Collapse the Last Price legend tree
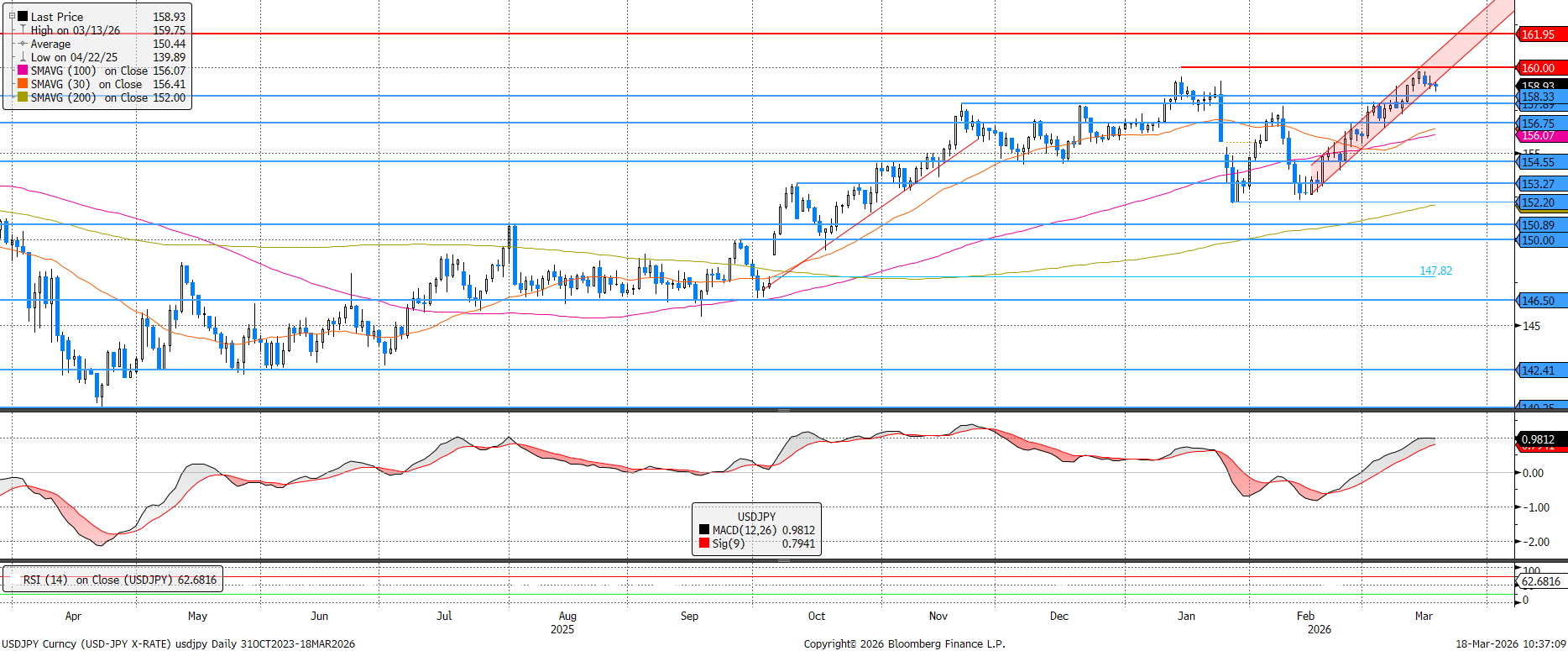1568x651 pixels. pyautogui.click(x=12, y=16)
